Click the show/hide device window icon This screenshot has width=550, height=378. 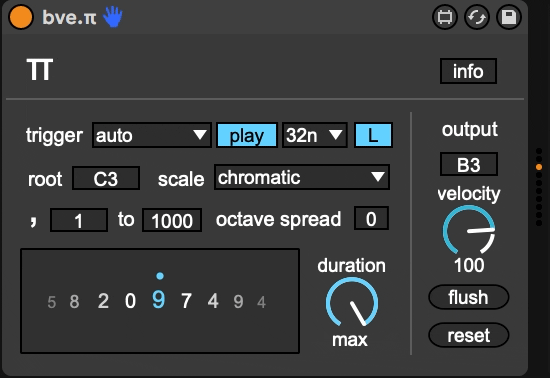tap(445, 17)
